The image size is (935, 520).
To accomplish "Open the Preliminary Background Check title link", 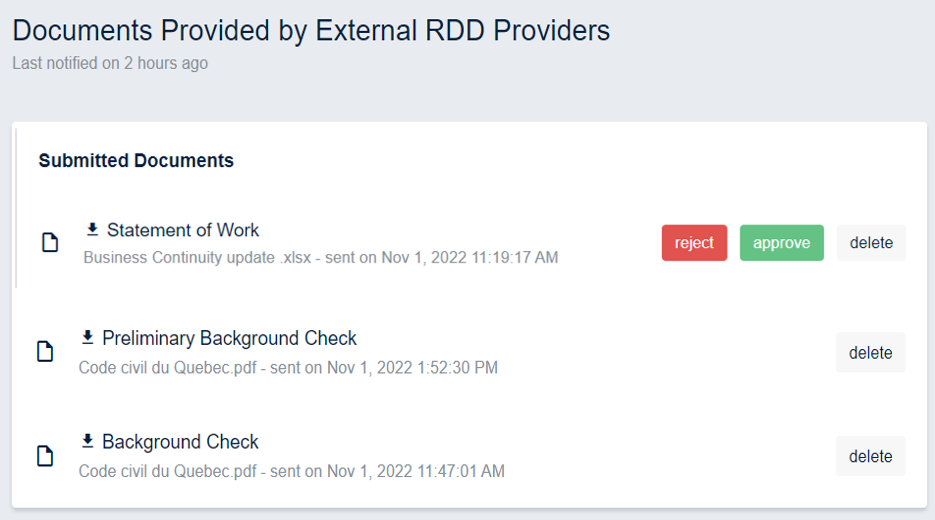I will pos(229,338).
